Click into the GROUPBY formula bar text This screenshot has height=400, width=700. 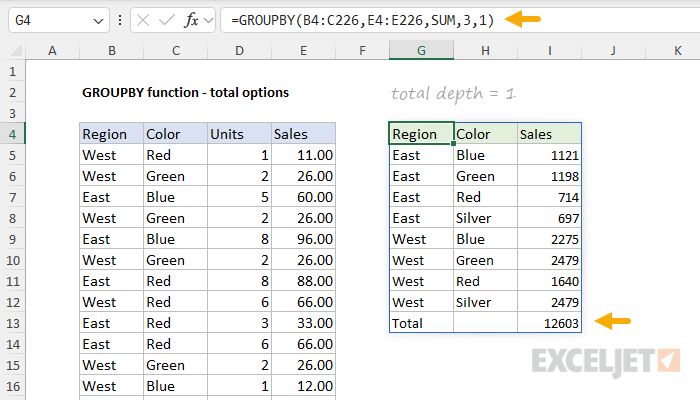pos(362,20)
